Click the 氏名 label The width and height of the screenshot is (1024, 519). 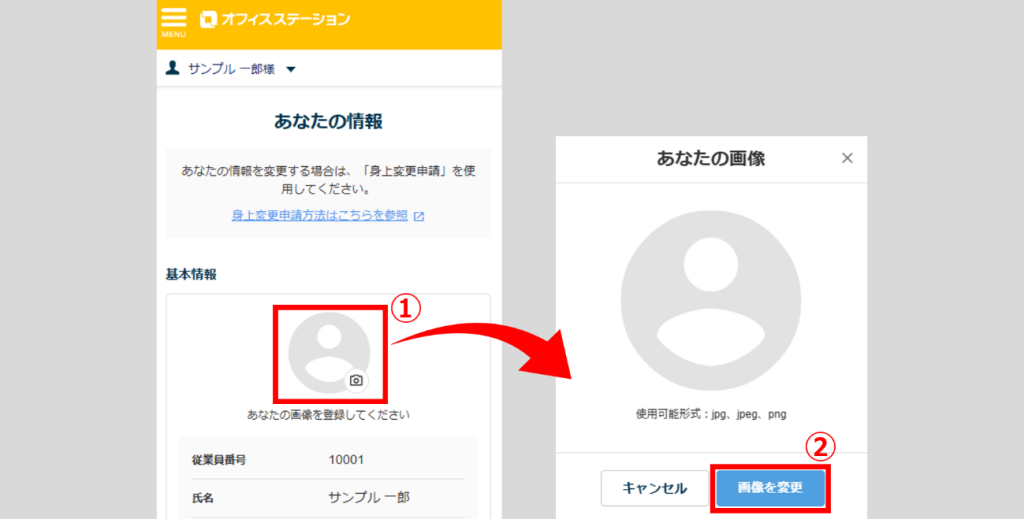[202, 498]
